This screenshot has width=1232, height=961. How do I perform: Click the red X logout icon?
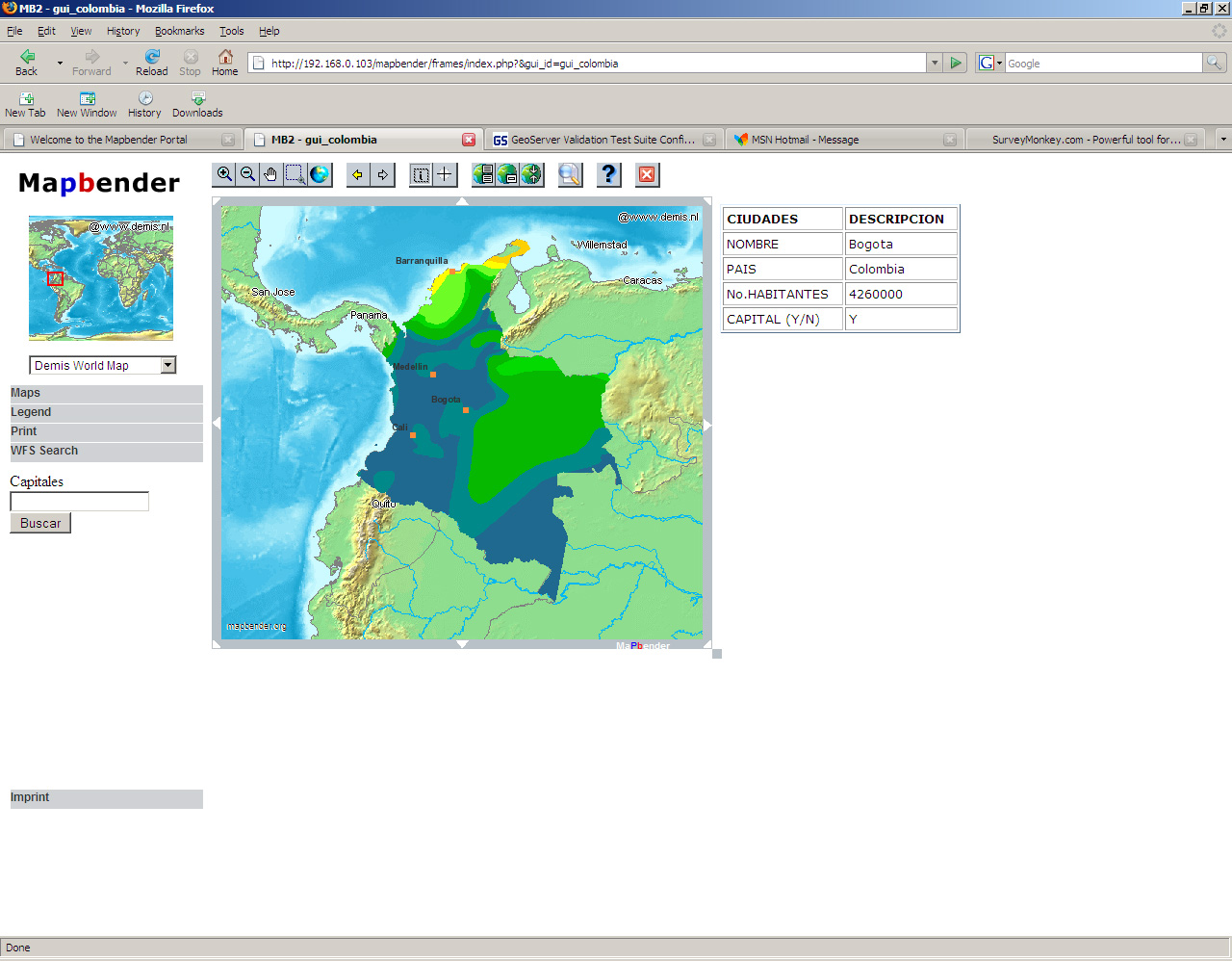[647, 174]
